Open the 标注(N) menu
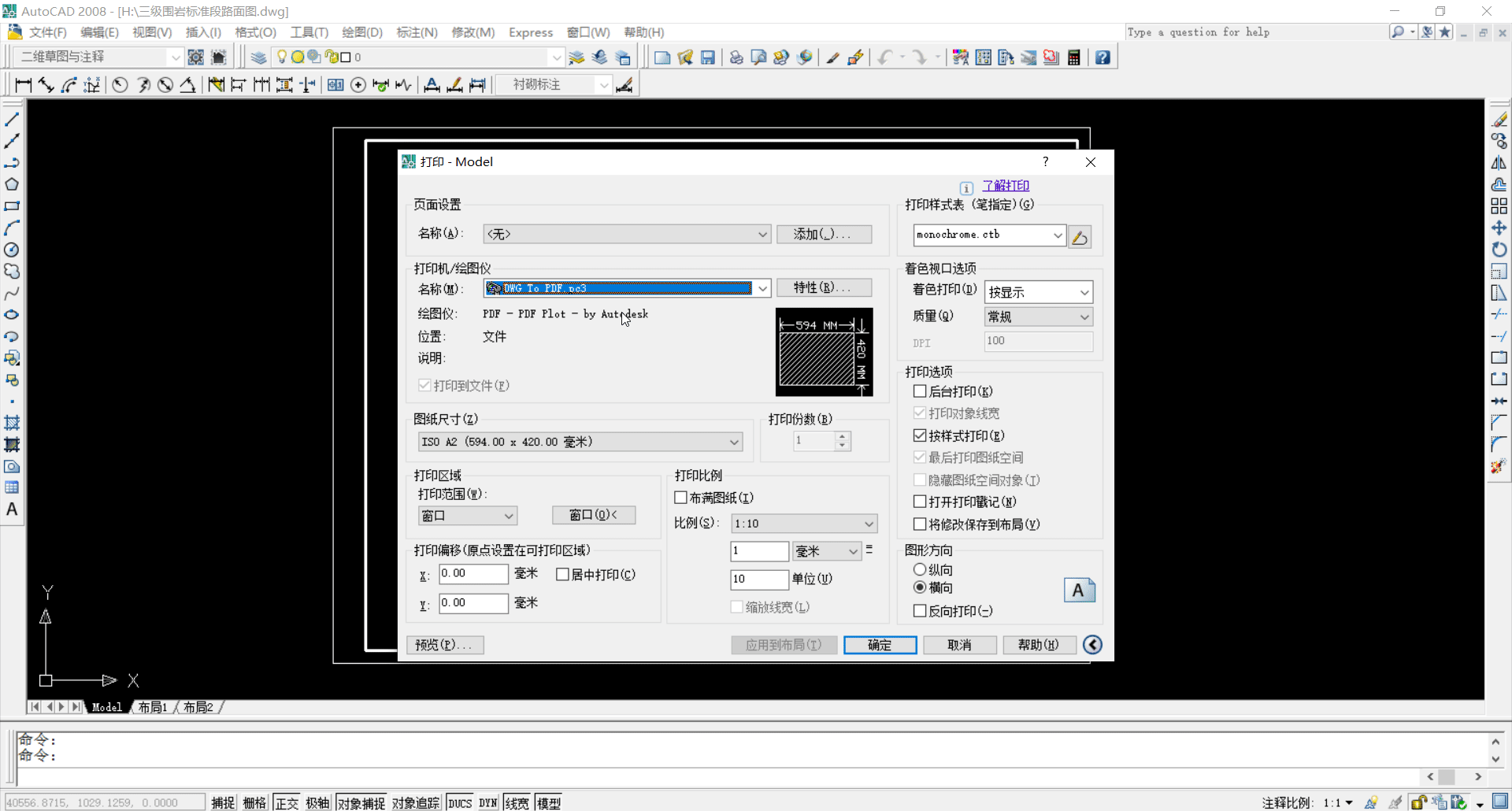 417,32
